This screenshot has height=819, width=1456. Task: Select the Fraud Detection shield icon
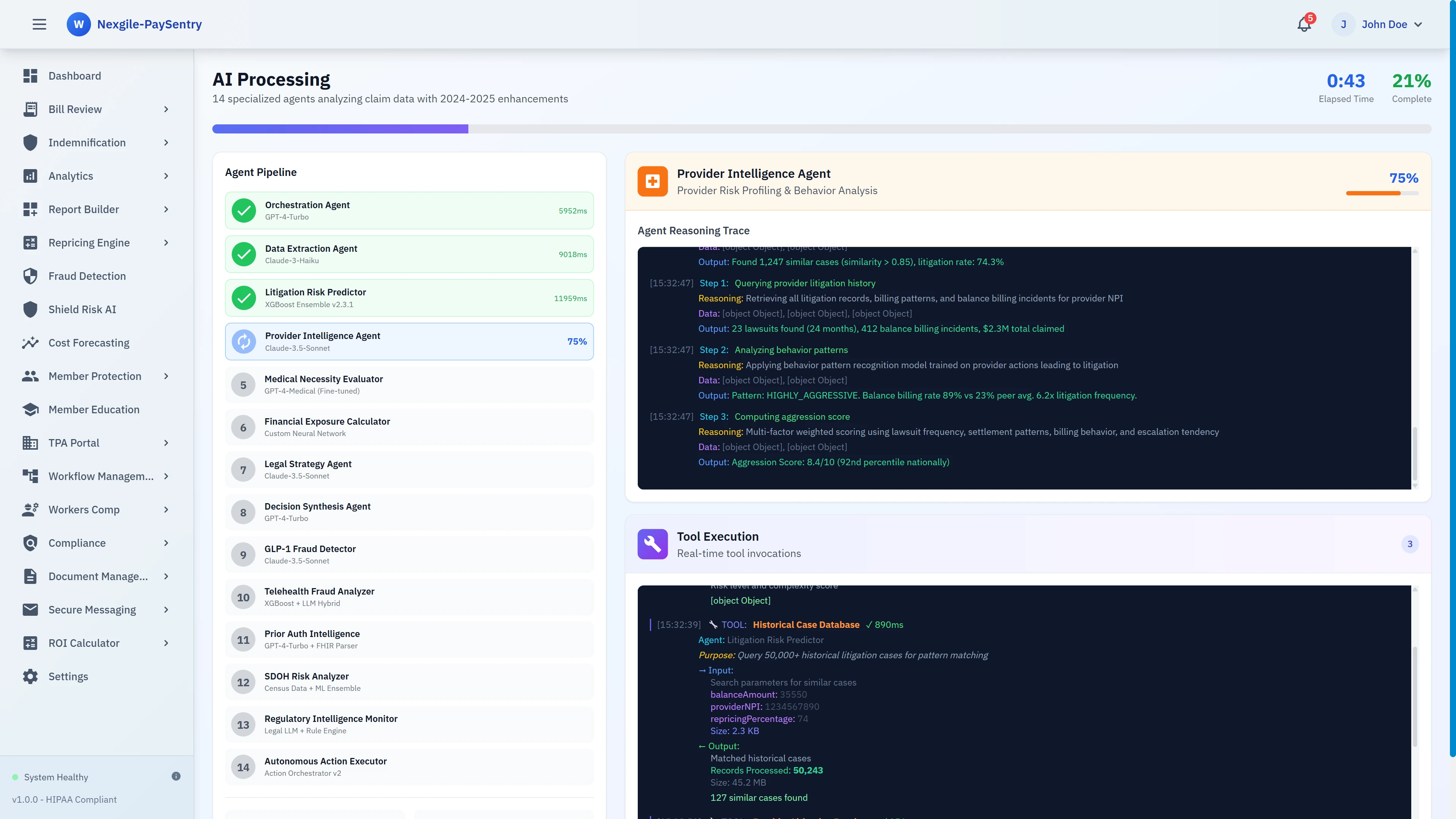click(30, 276)
